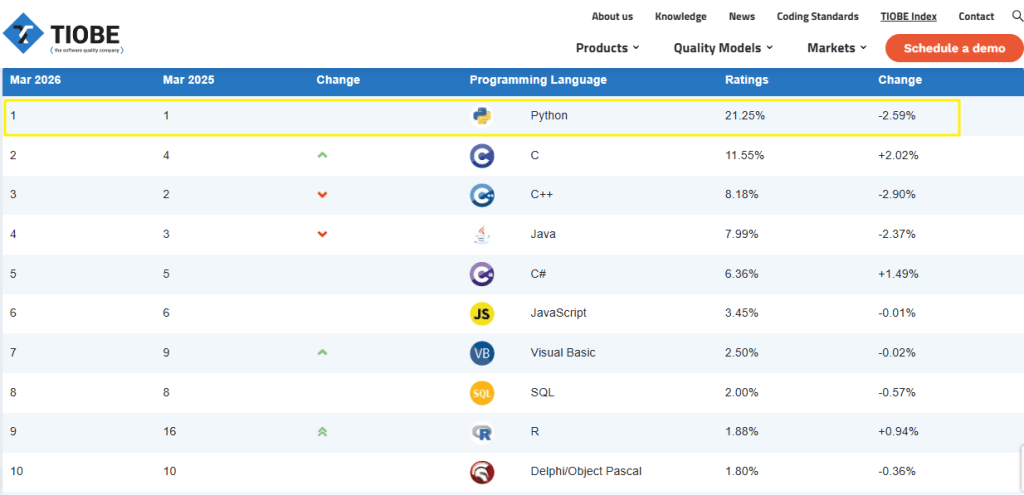Click the R language logo icon
The image size is (1024, 495).
(482, 432)
